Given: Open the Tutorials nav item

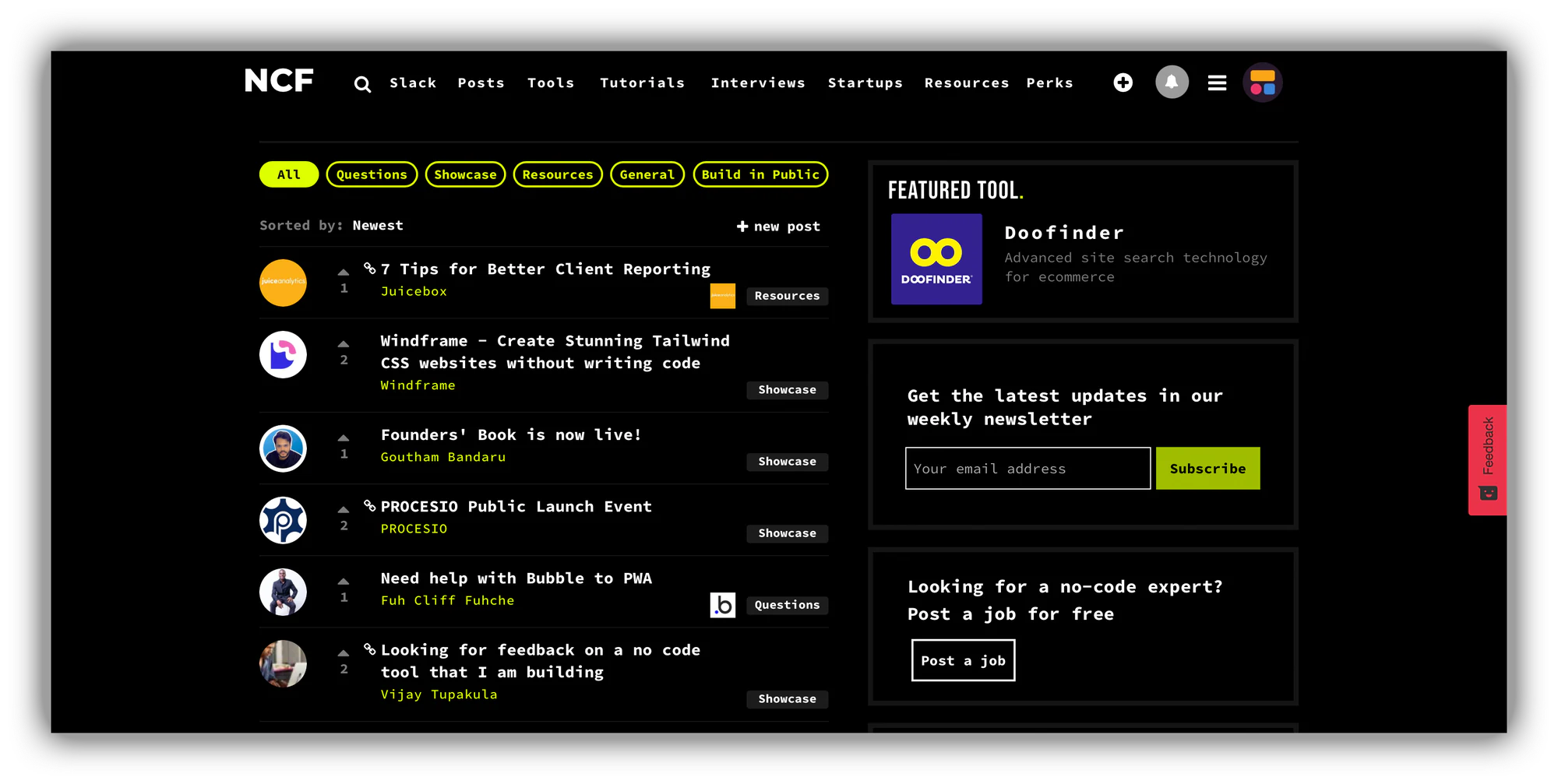Looking at the screenshot, I should coord(642,83).
